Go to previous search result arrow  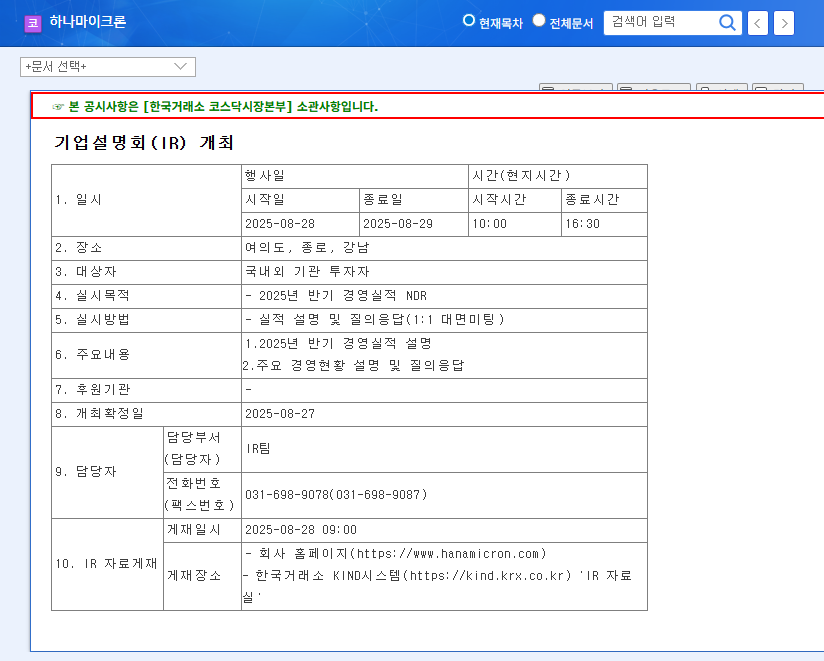click(757, 23)
